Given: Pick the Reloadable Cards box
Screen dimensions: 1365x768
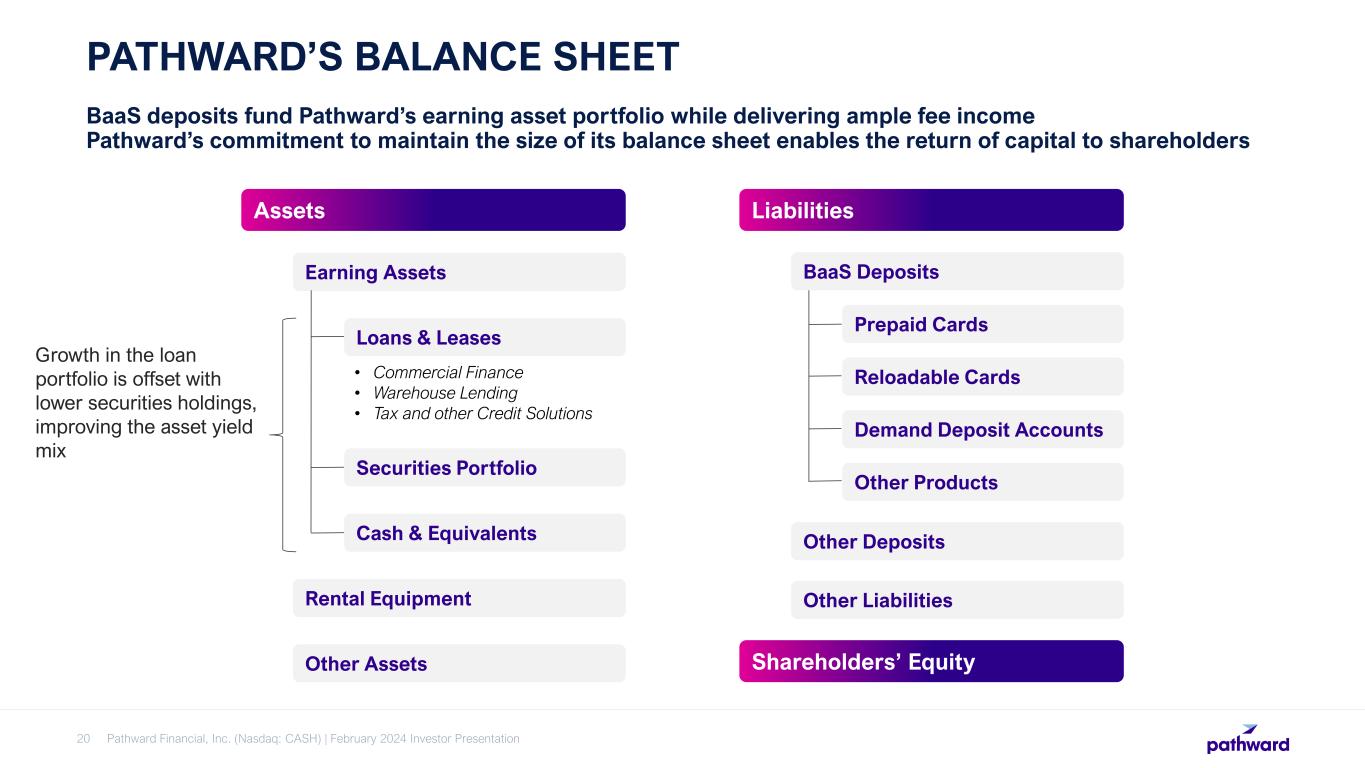Looking at the screenshot, I should 983,377.
